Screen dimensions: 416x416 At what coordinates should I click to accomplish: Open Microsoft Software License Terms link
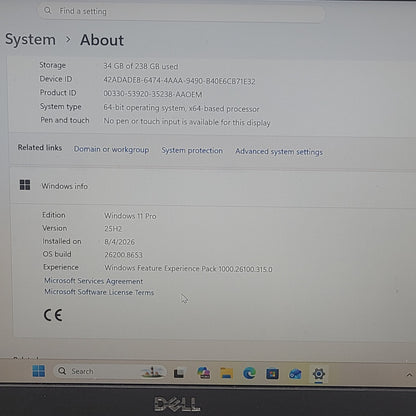click(x=99, y=292)
